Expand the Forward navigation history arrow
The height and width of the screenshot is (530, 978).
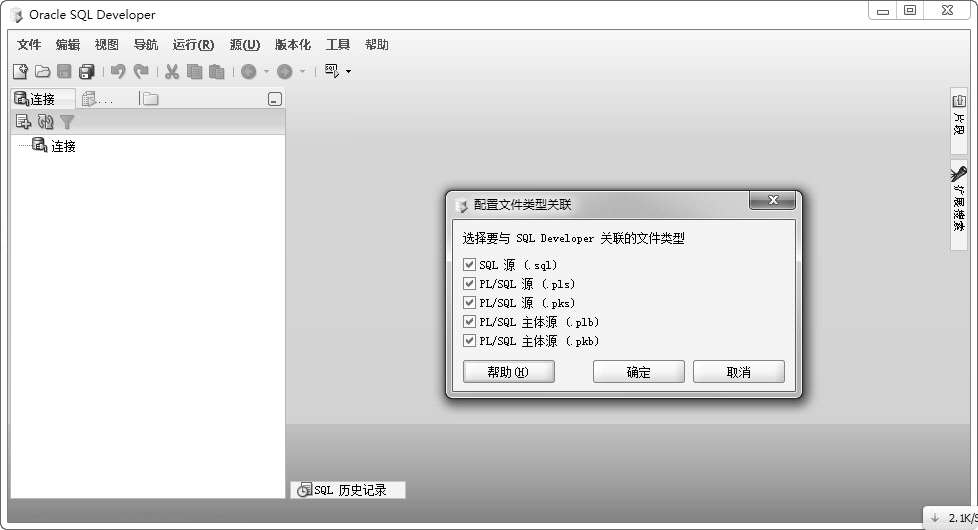(x=303, y=72)
